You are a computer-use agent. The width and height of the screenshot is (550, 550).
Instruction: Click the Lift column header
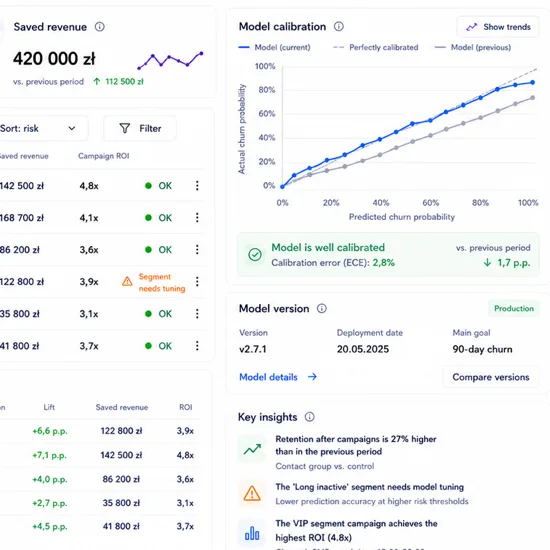[x=49, y=407]
